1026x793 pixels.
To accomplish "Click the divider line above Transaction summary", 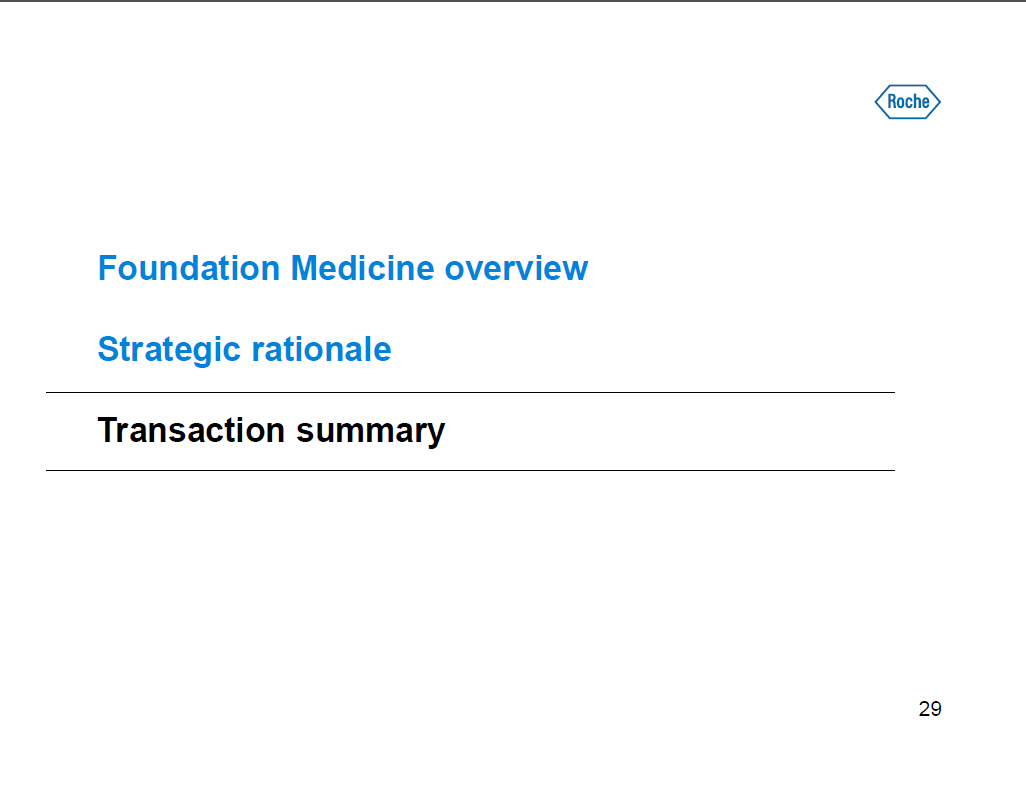I will point(470,393).
